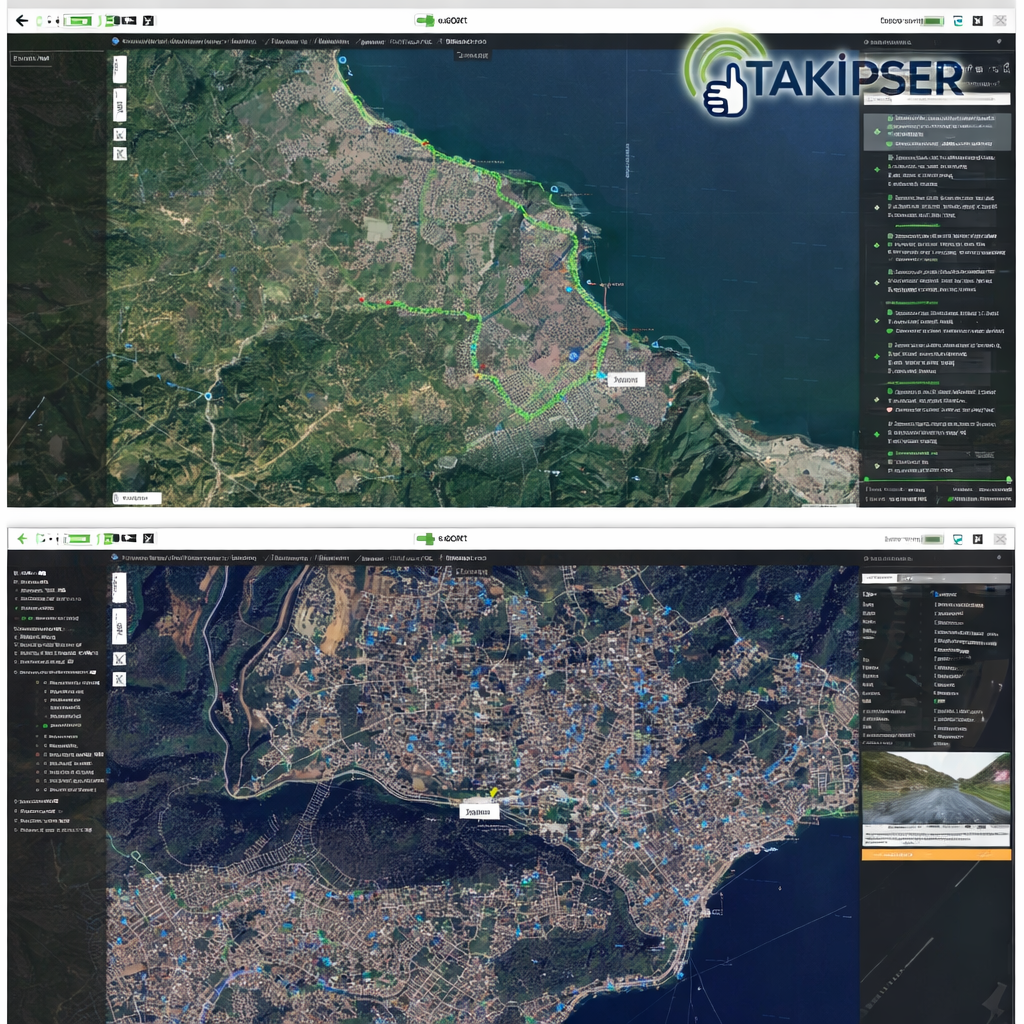Click the green logo icon in upper title bar
Screen dimensions: 1024x1024
[425, 20]
